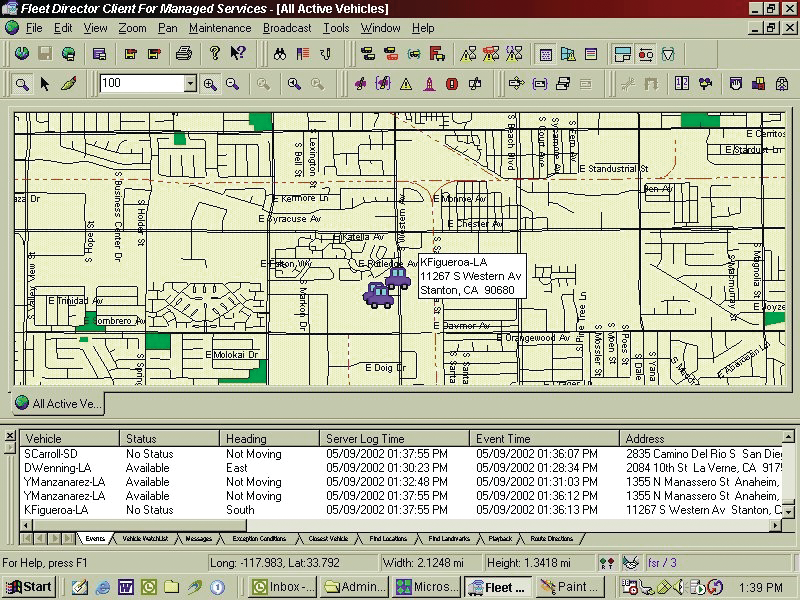
Task: Click the Print toolbar icon
Action: click(x=184, y=52)
